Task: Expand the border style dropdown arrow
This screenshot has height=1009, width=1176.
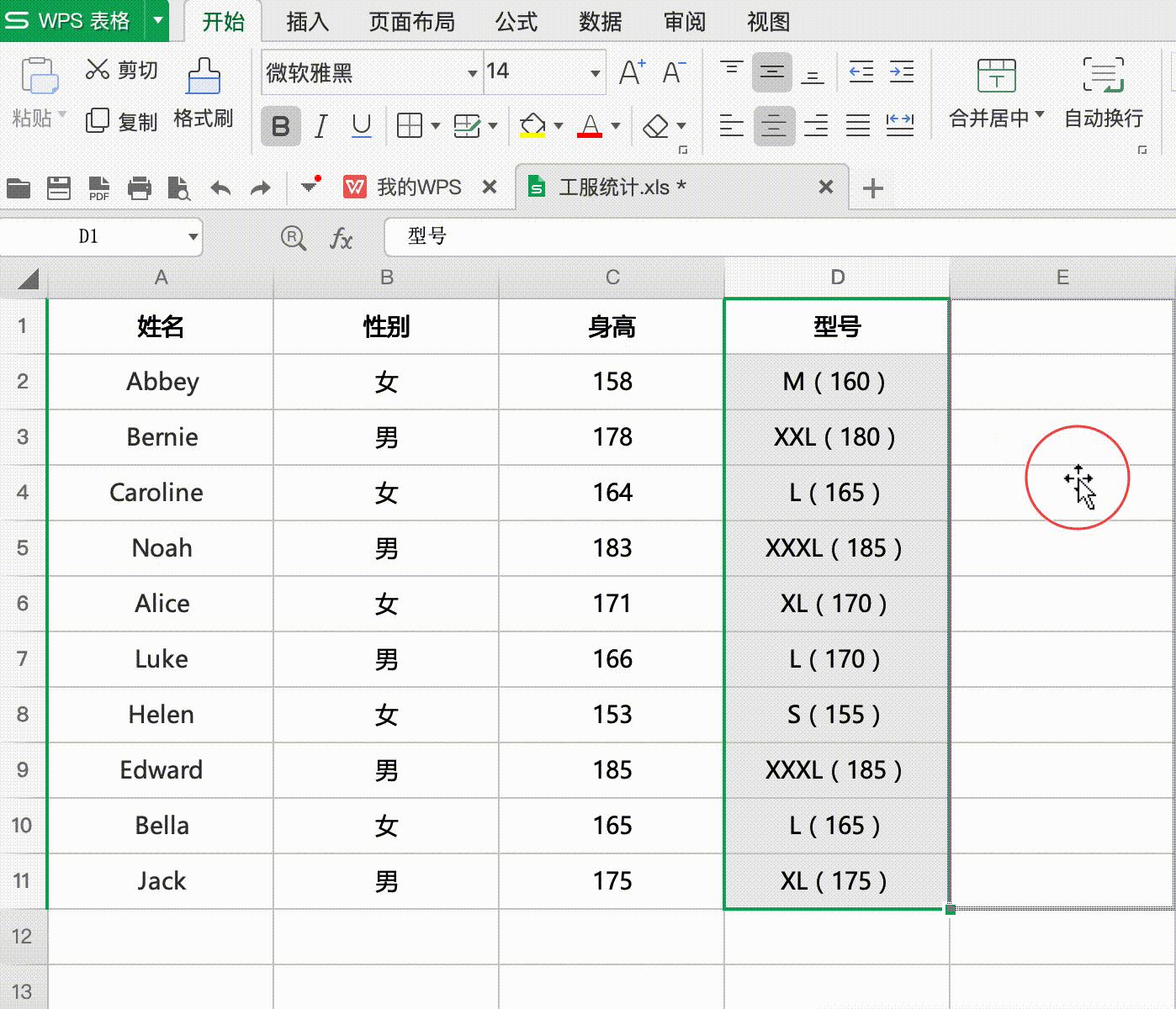Action: point(435,126)
